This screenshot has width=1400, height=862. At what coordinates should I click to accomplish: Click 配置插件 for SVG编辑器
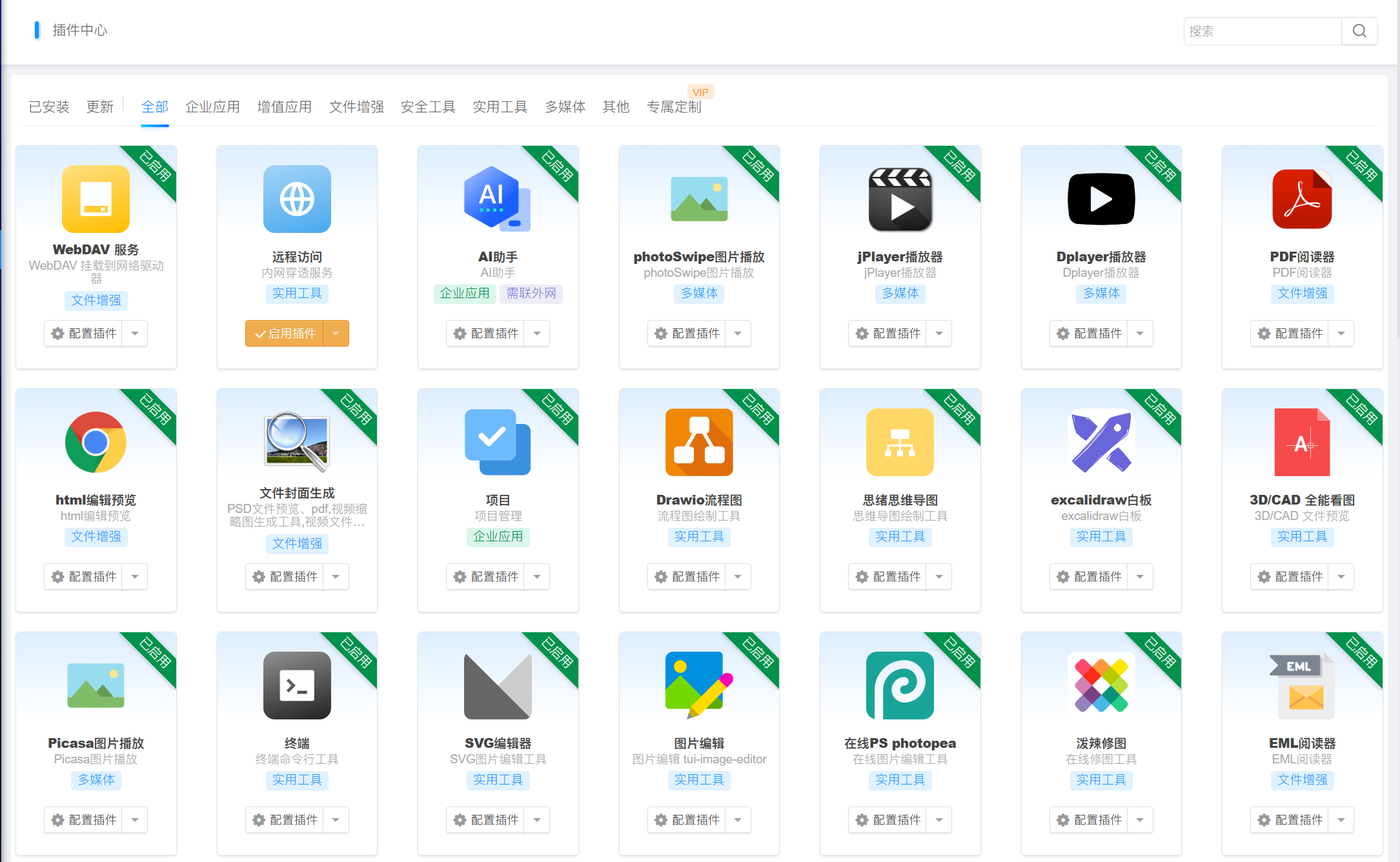click(x=485, y=820)
